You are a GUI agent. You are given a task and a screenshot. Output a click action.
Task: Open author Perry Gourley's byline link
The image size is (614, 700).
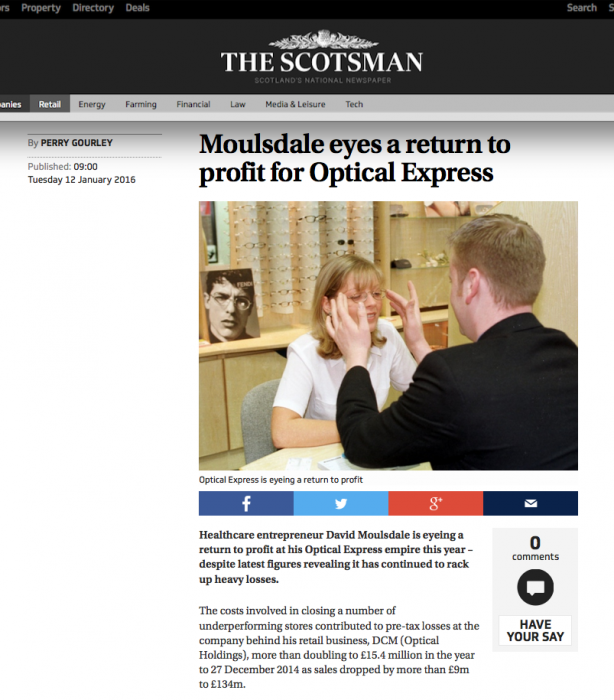tap(76, 143)
